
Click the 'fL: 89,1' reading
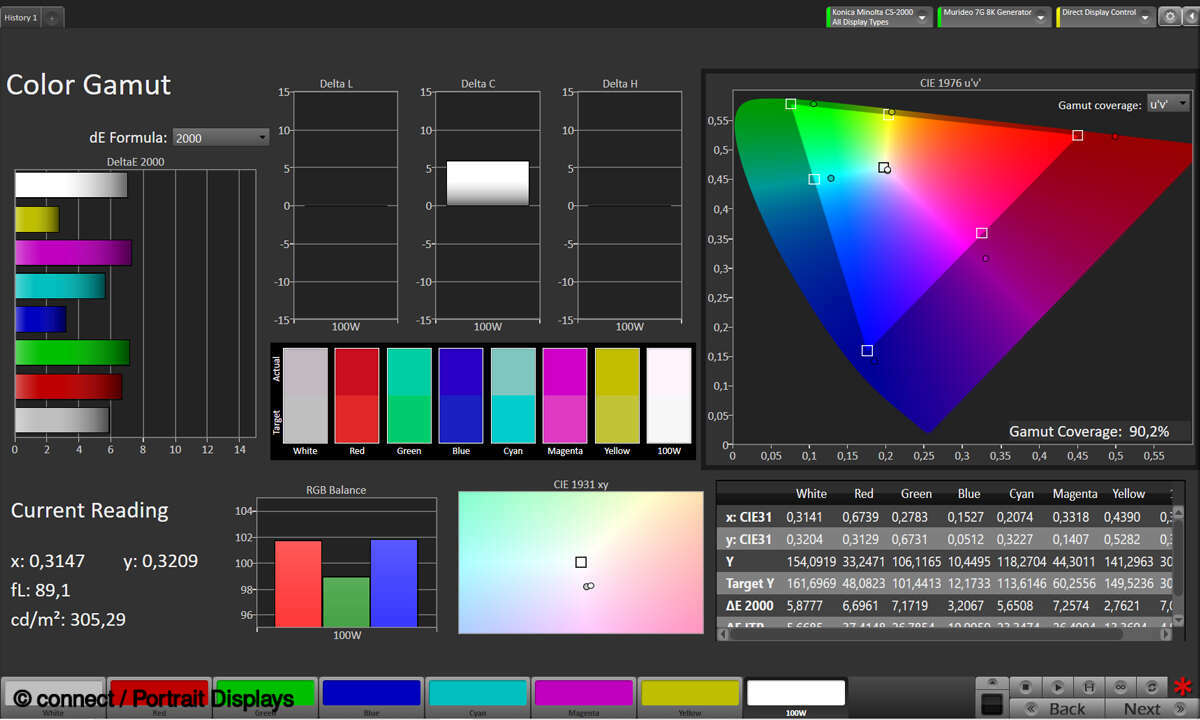pyautogui.click(x=41, y=589)
